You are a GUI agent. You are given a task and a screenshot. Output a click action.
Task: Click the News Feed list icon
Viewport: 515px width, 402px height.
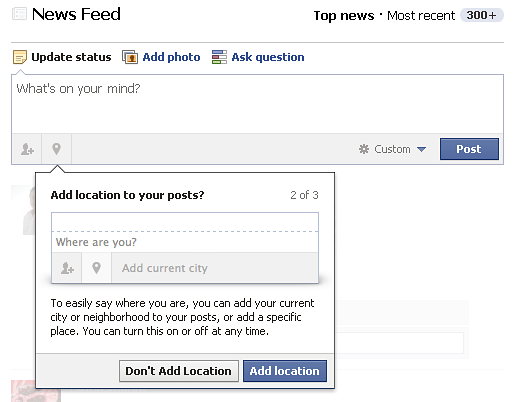click(19, 14)
